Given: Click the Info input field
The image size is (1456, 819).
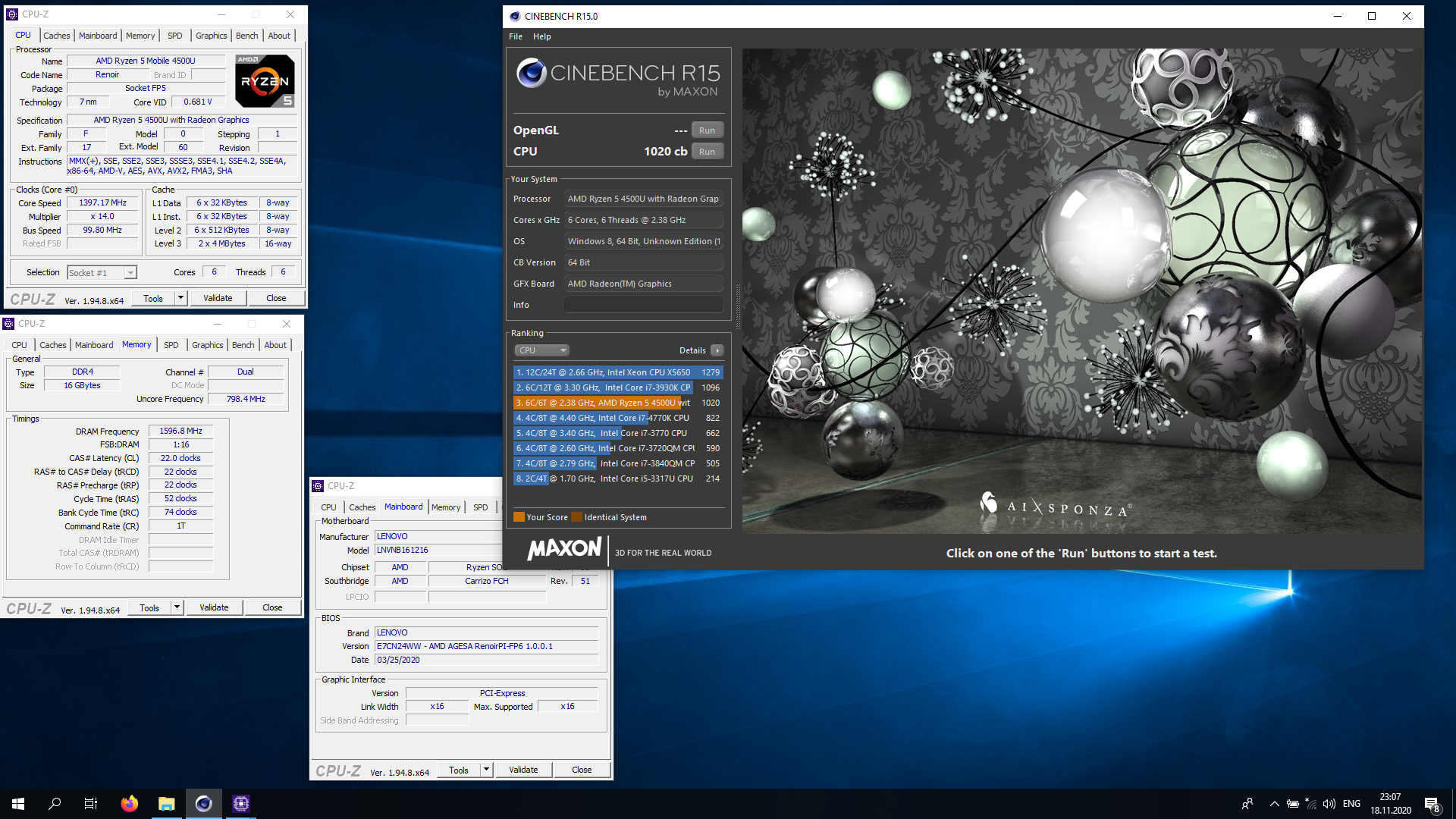Looking at the screenshot, I should click(x=643, y=305).
